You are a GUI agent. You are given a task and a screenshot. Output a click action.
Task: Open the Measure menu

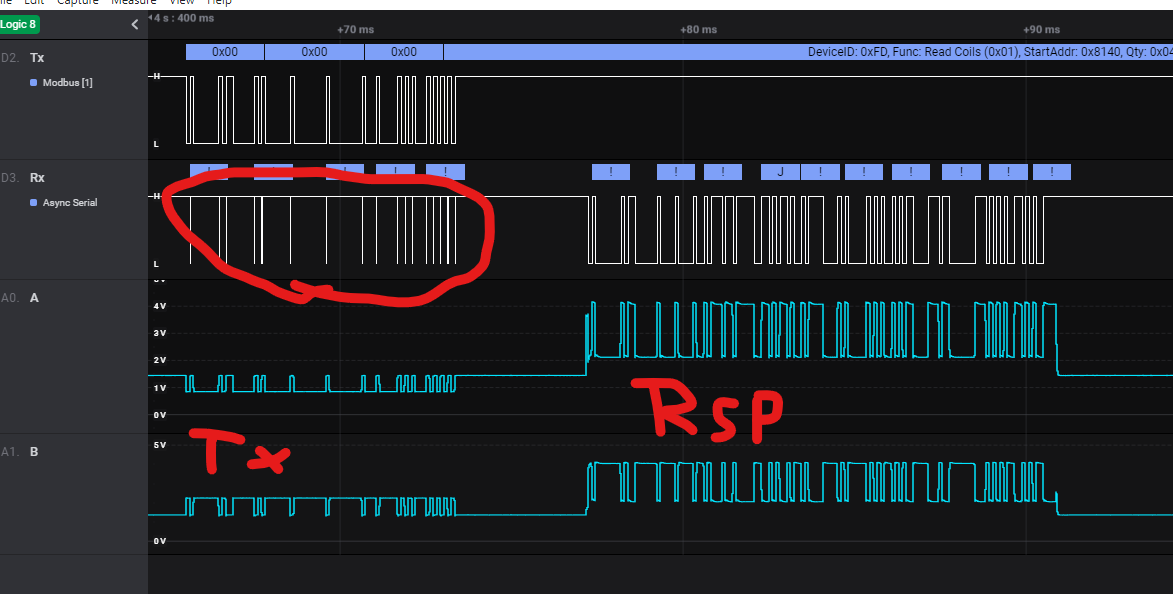[x=134, y=2]
